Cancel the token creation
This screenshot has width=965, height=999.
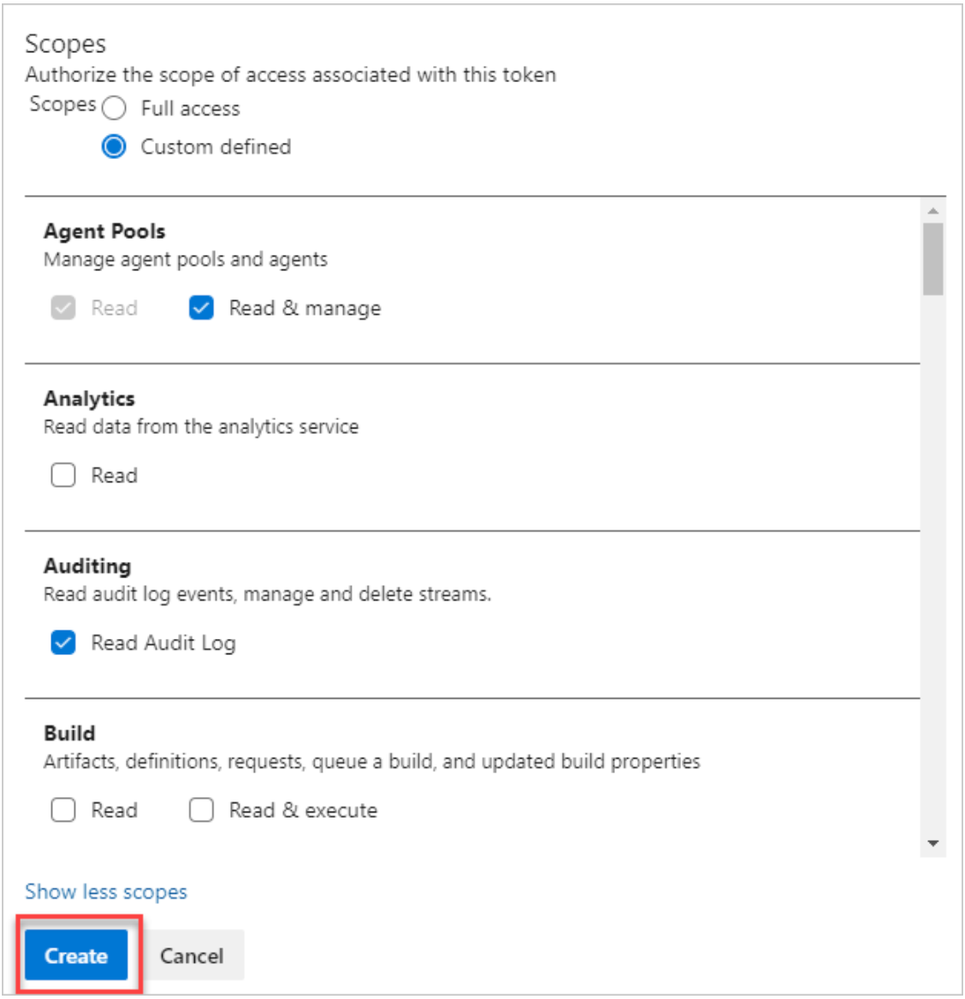[x=192, y=956]
